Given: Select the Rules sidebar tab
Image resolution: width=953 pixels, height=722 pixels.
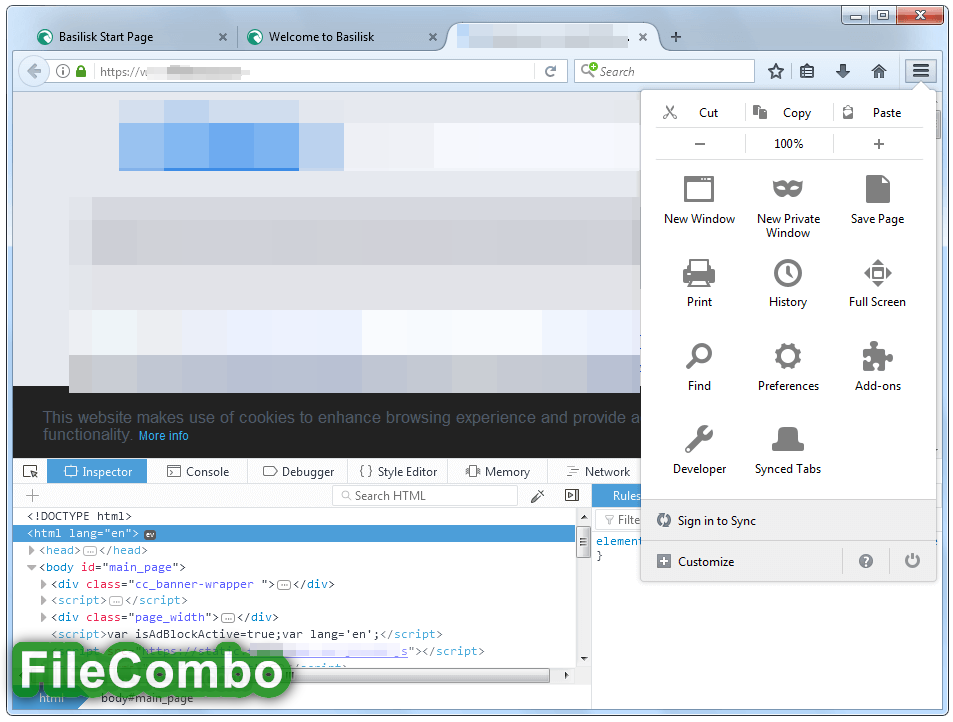Looking at the screenshot, I should 617,496.
